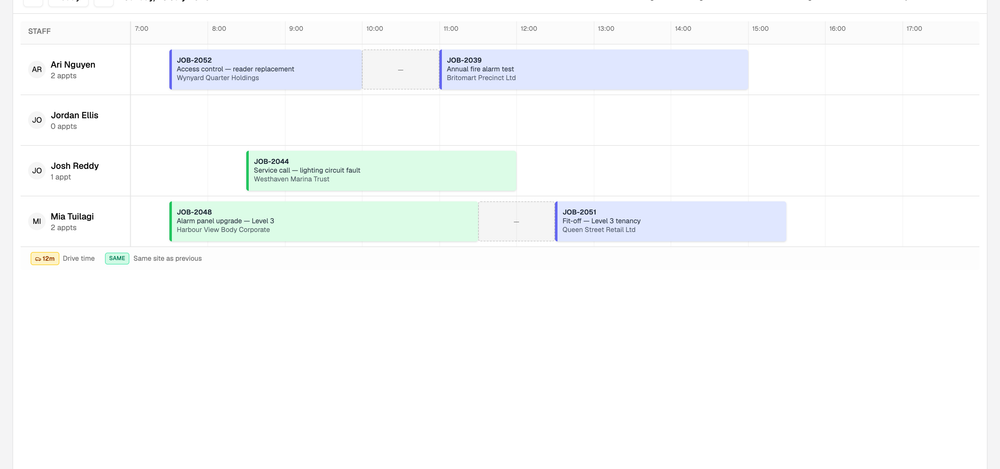Click the gap block between Ari Nguyen's jobs
The width and height of the screenshot is (1000, 469).
(x=401, y=70)
